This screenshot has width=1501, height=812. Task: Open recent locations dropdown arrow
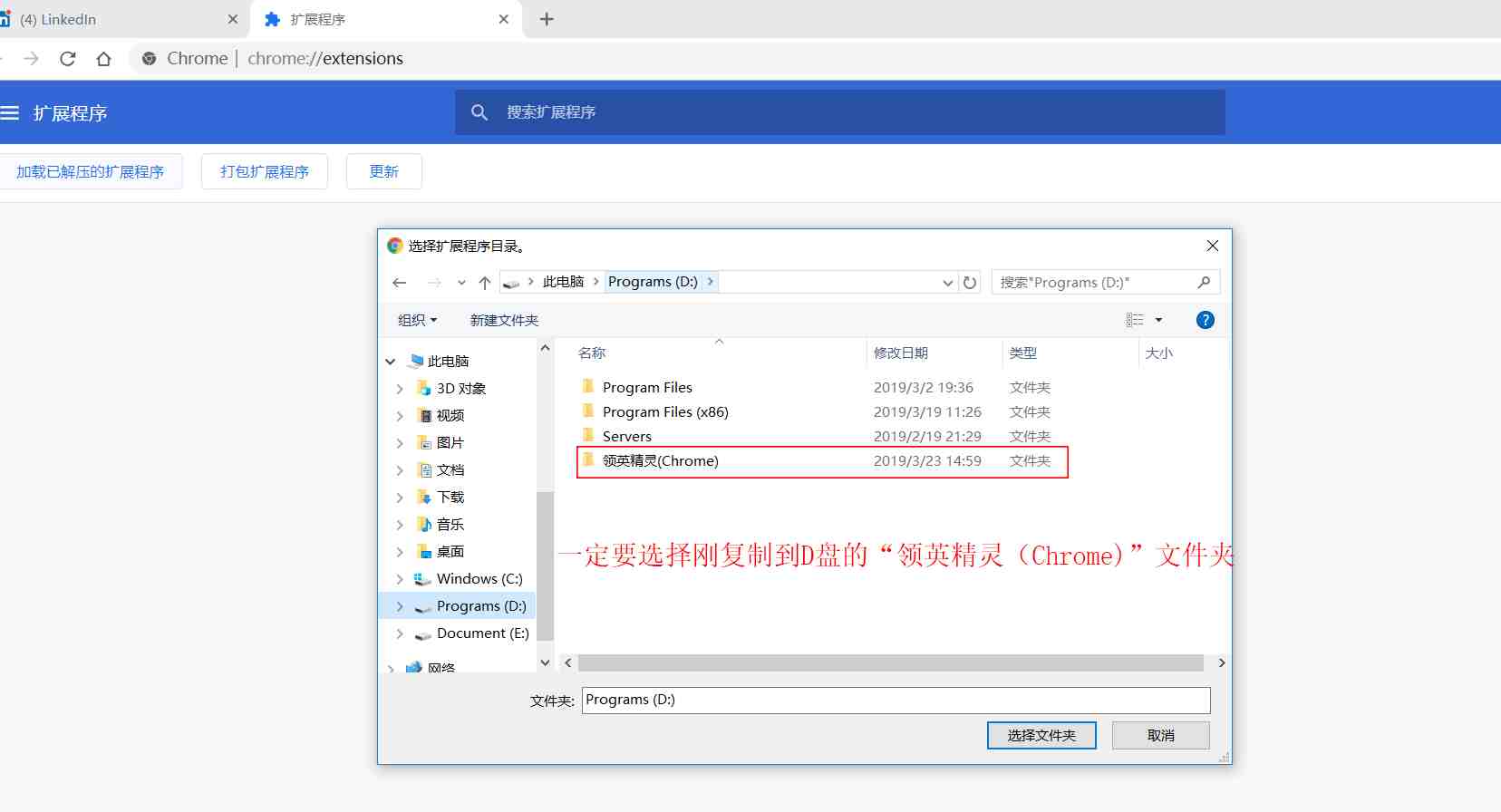tap(461, 283)
